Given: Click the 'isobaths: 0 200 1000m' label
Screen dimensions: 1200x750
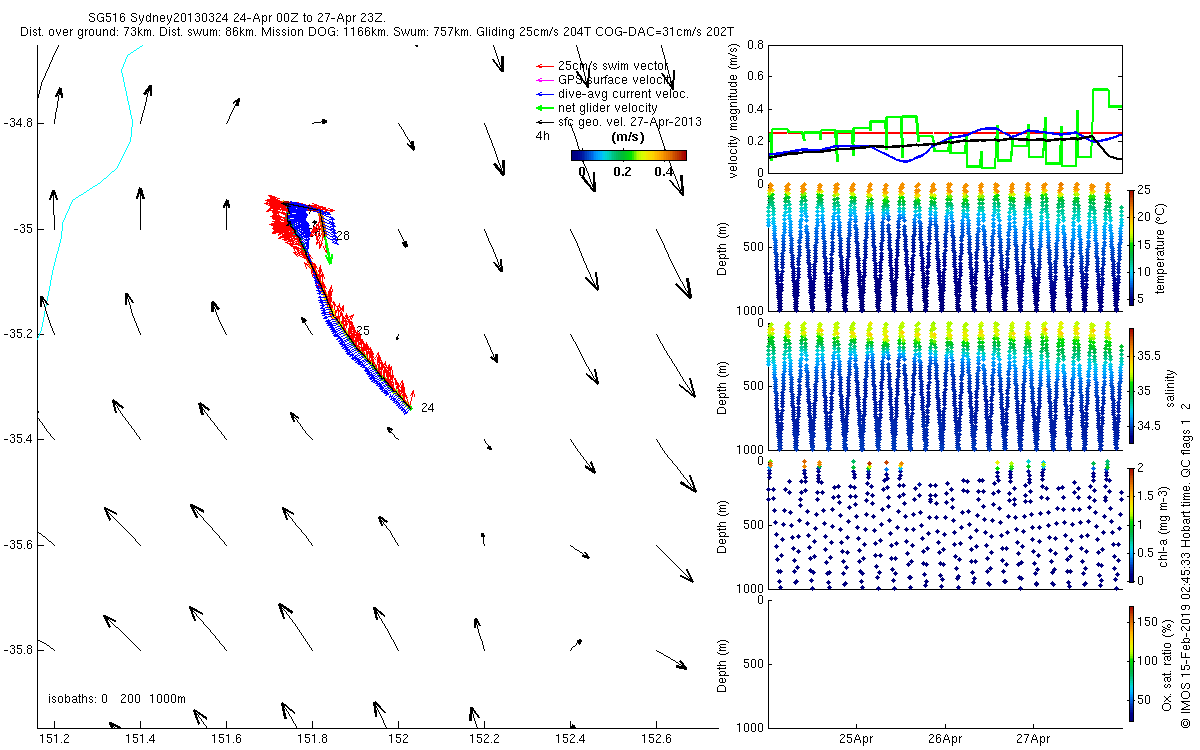Looking at the screenshot, I should pos(117,698).
